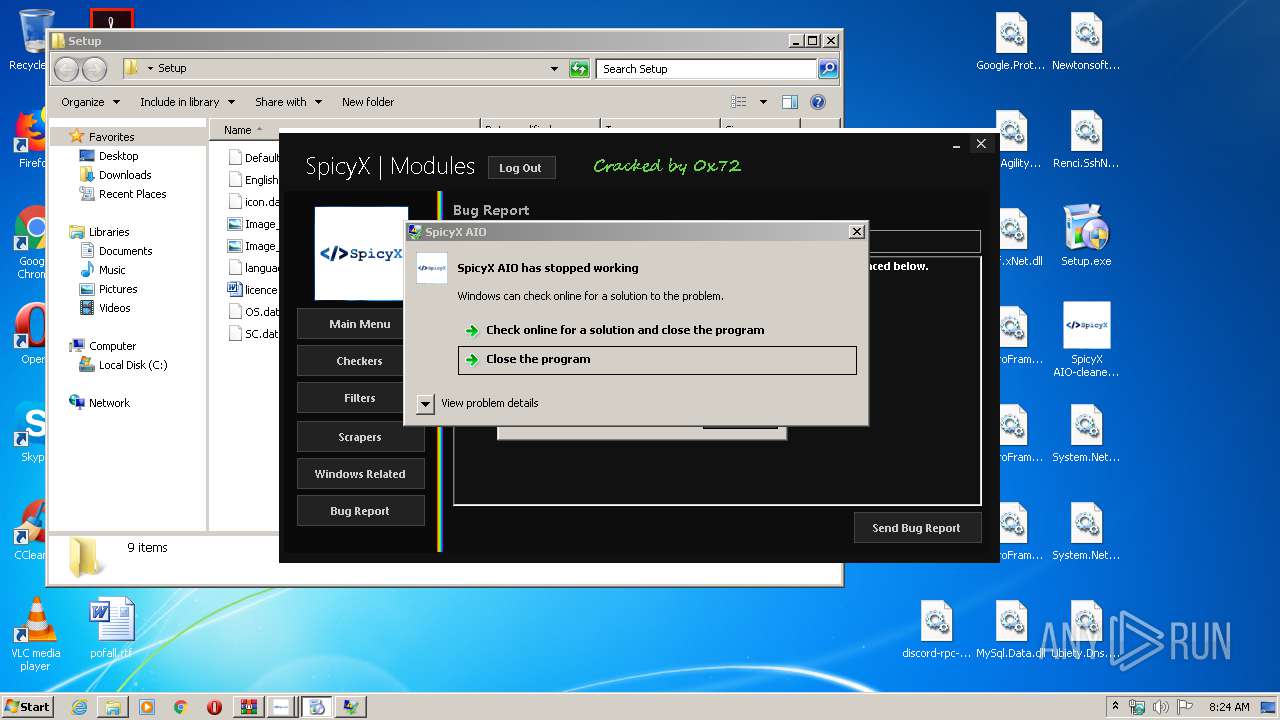The height and width of the screenshot is (720, 1280).
Task: Click the clock showing 8:24 AM
Action: 1229,707
